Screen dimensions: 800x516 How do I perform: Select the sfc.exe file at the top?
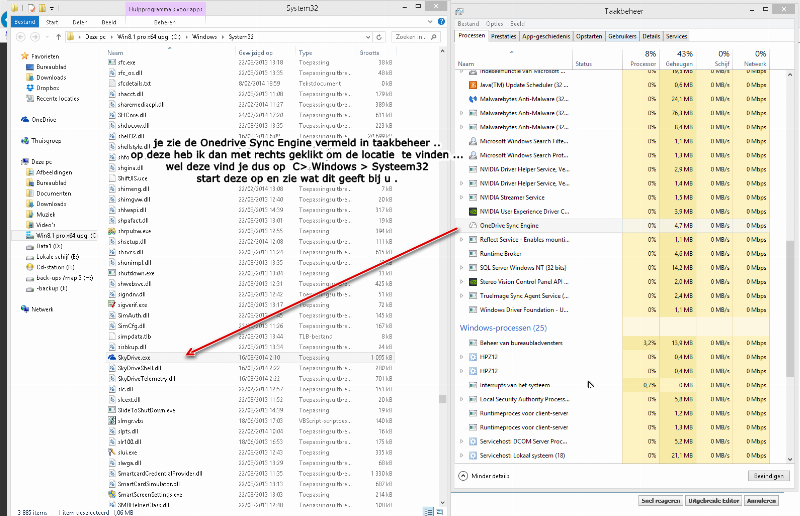[x=250, y=62]
